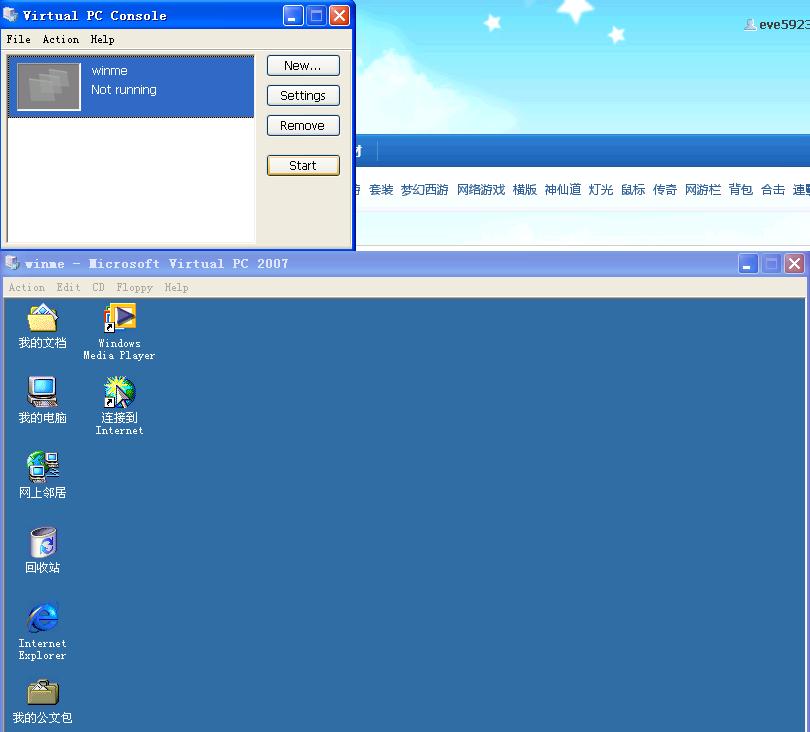The image size is (810, 732).
Task: Click the New... button
Action: [303, 66]
